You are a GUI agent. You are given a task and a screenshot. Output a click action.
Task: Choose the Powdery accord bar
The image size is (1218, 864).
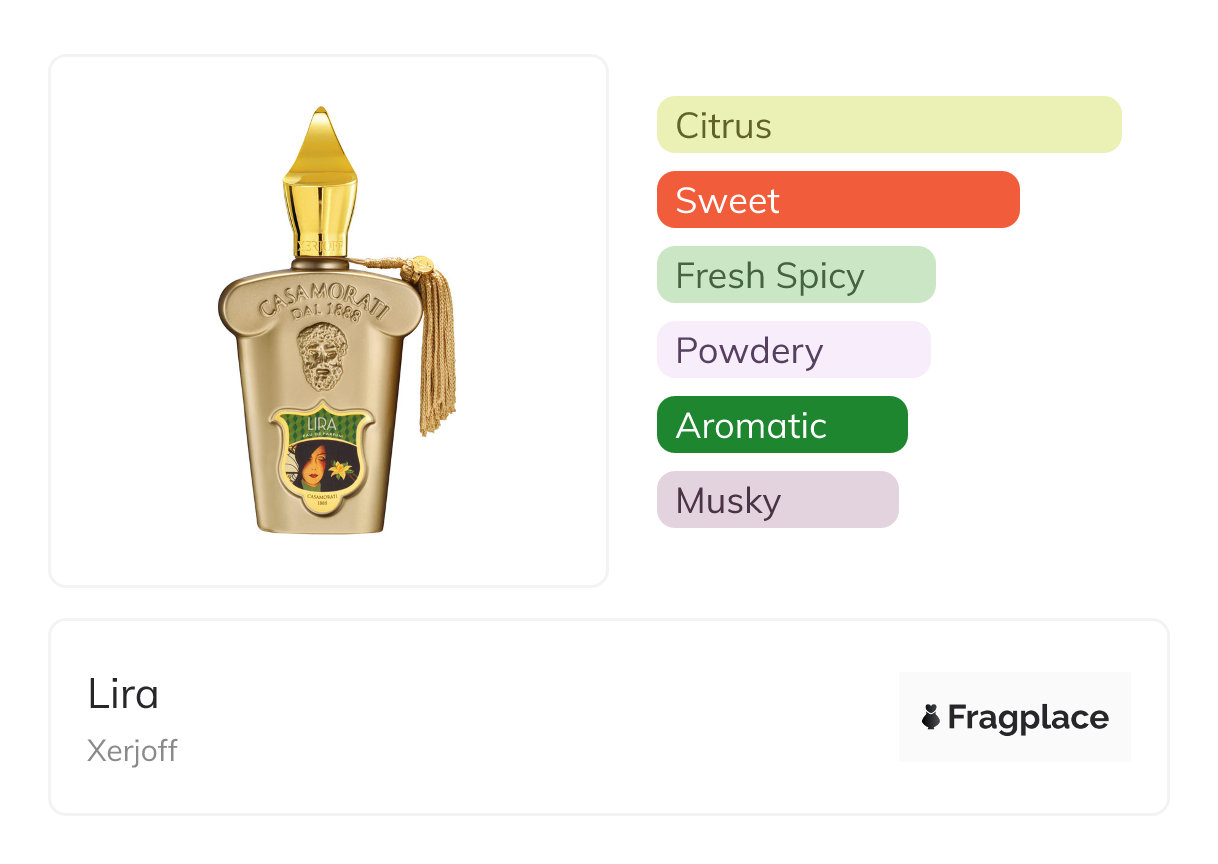[793, 350]
